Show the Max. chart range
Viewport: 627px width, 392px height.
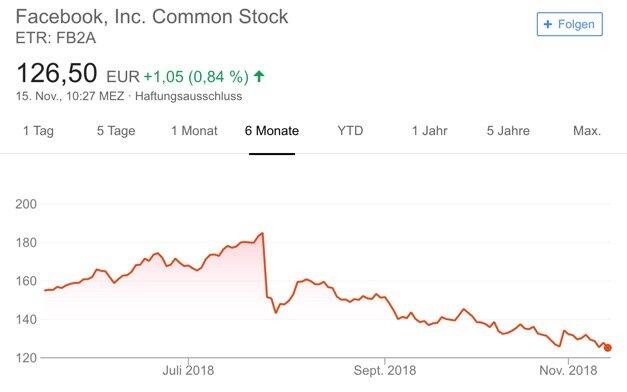(587, 131)
